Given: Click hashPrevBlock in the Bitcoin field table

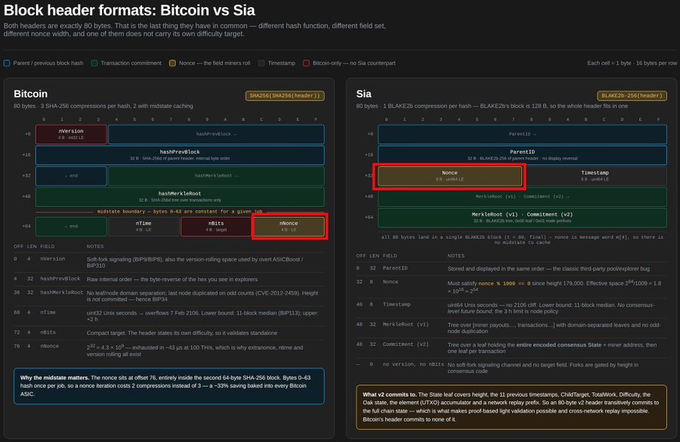Looking at the screenshot, I should [x=60, y=279].
